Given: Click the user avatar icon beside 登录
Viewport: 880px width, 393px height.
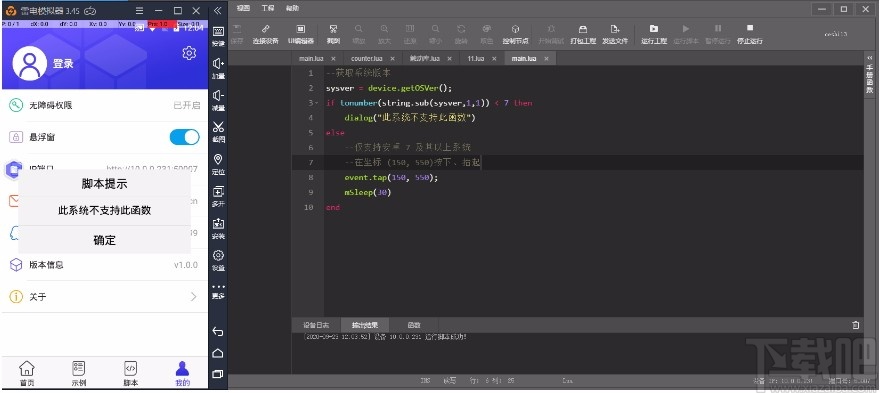Looking at the screenshot, I should point(29,63).
